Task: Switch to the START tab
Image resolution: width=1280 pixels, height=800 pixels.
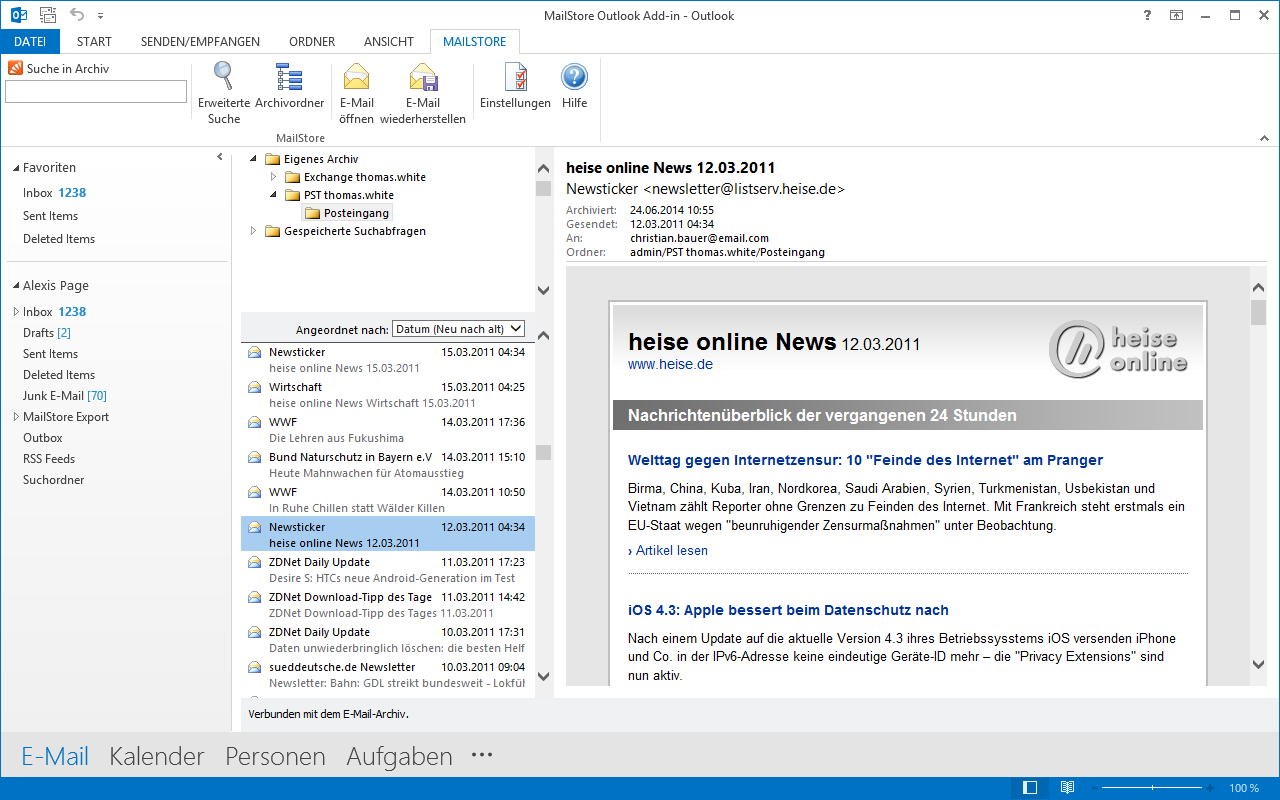Action: (x=94, y=41)
